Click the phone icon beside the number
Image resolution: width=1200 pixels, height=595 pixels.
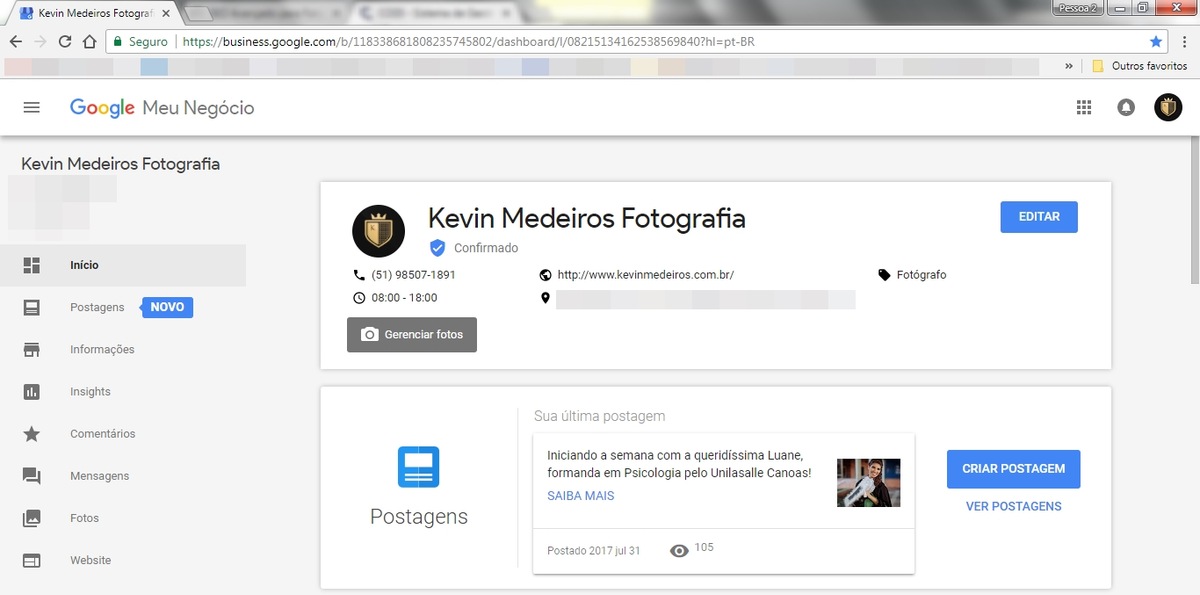(359, 274)
